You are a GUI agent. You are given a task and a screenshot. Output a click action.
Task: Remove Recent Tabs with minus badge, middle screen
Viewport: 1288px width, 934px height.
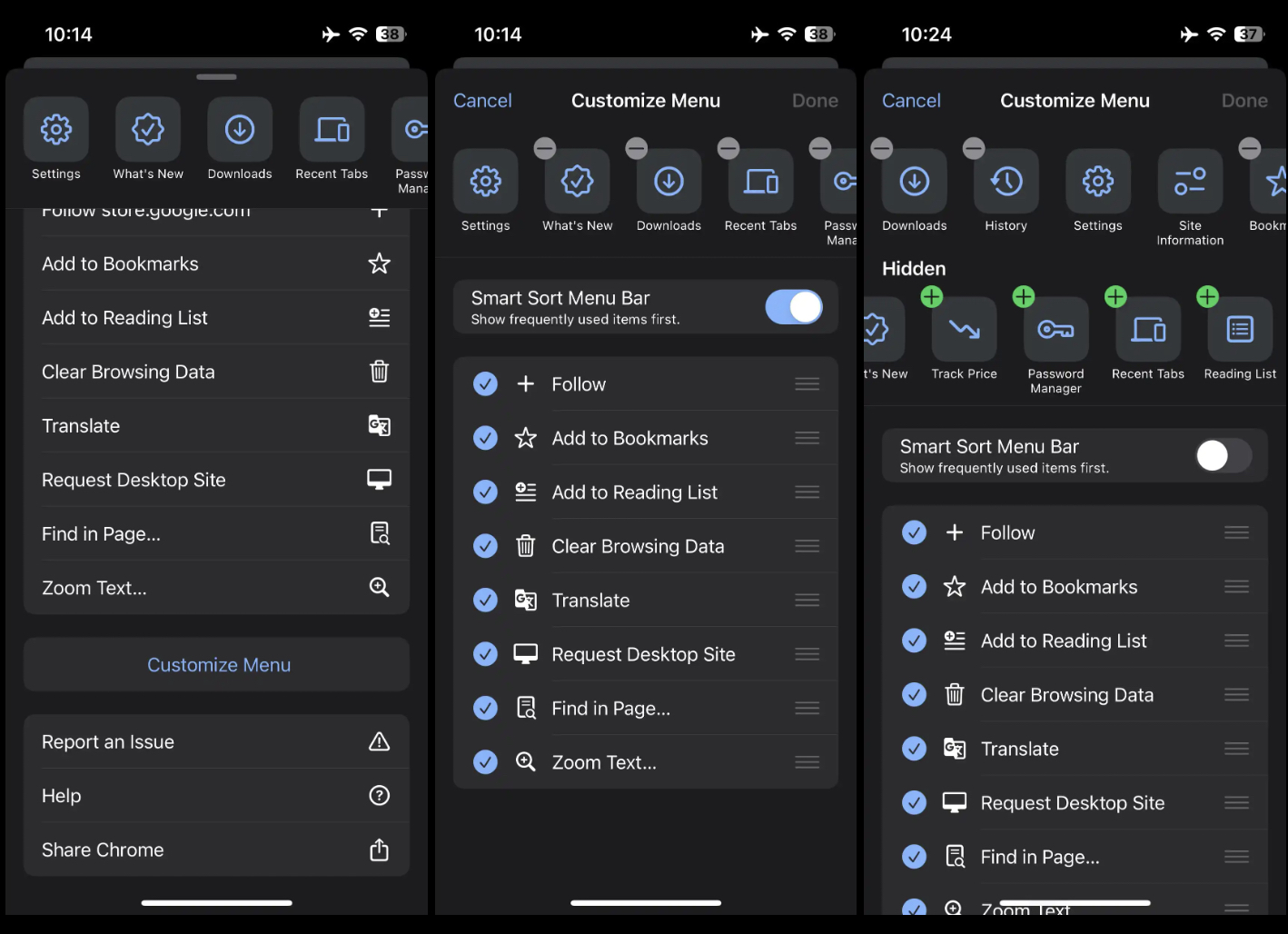pyautogui.click(x=728, y=148)
